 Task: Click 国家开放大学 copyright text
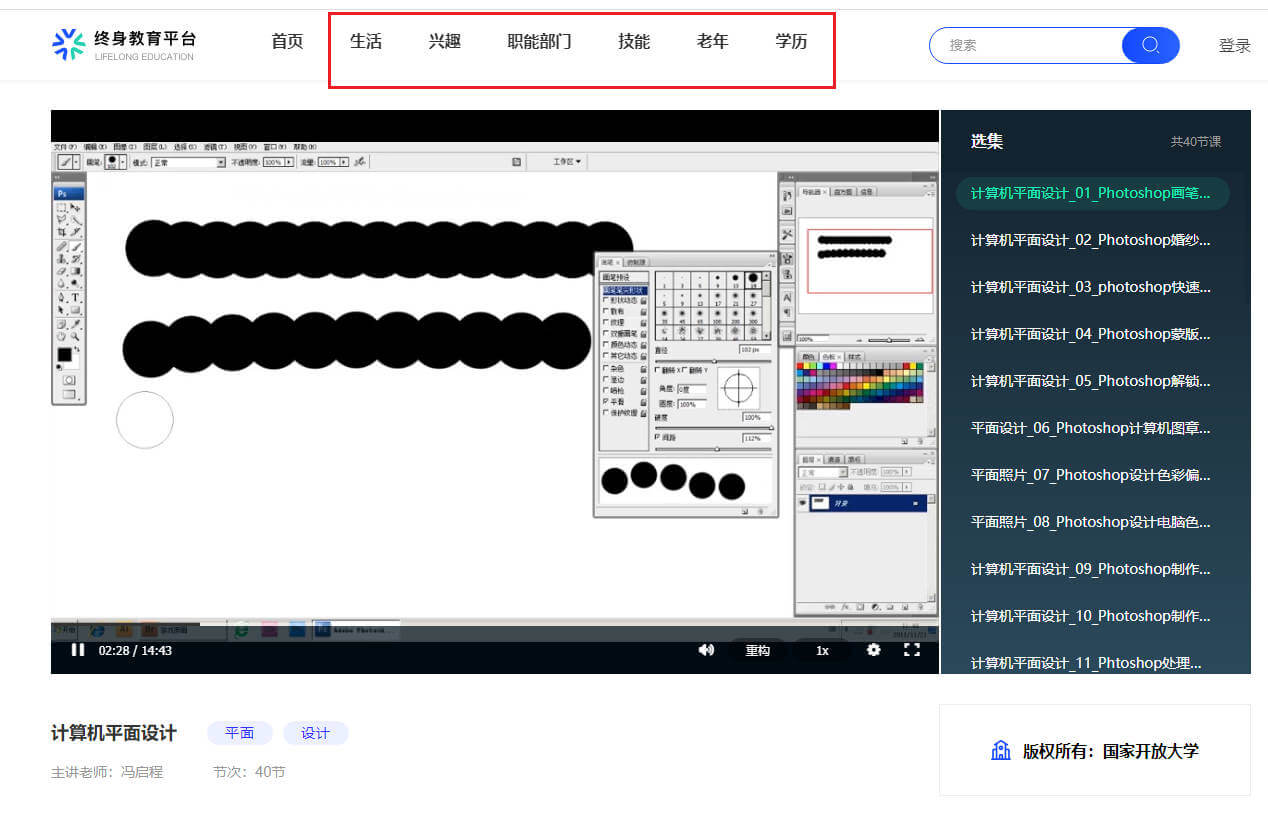(x=1151, y=751)
